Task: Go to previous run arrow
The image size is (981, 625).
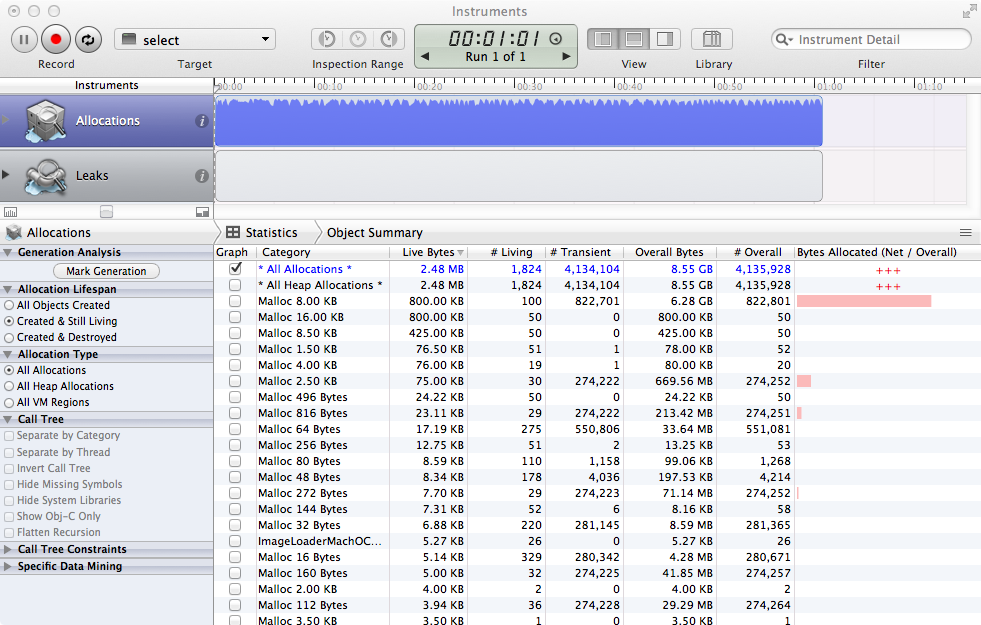Action: 425,56
